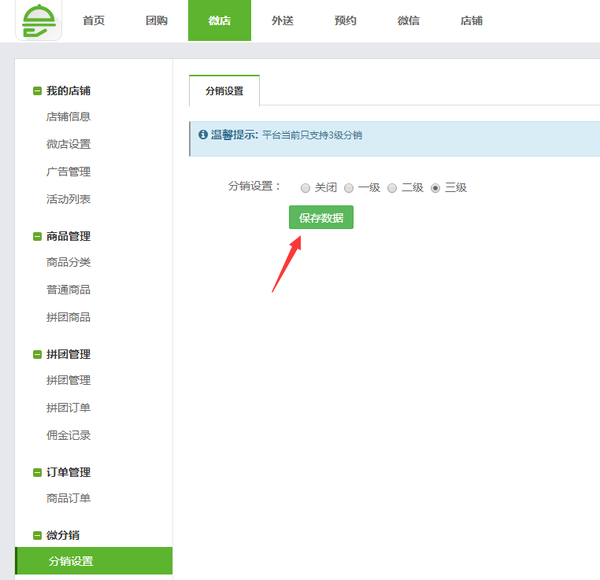Select highlighted 分销设置 sidebar item

point(94,561)
